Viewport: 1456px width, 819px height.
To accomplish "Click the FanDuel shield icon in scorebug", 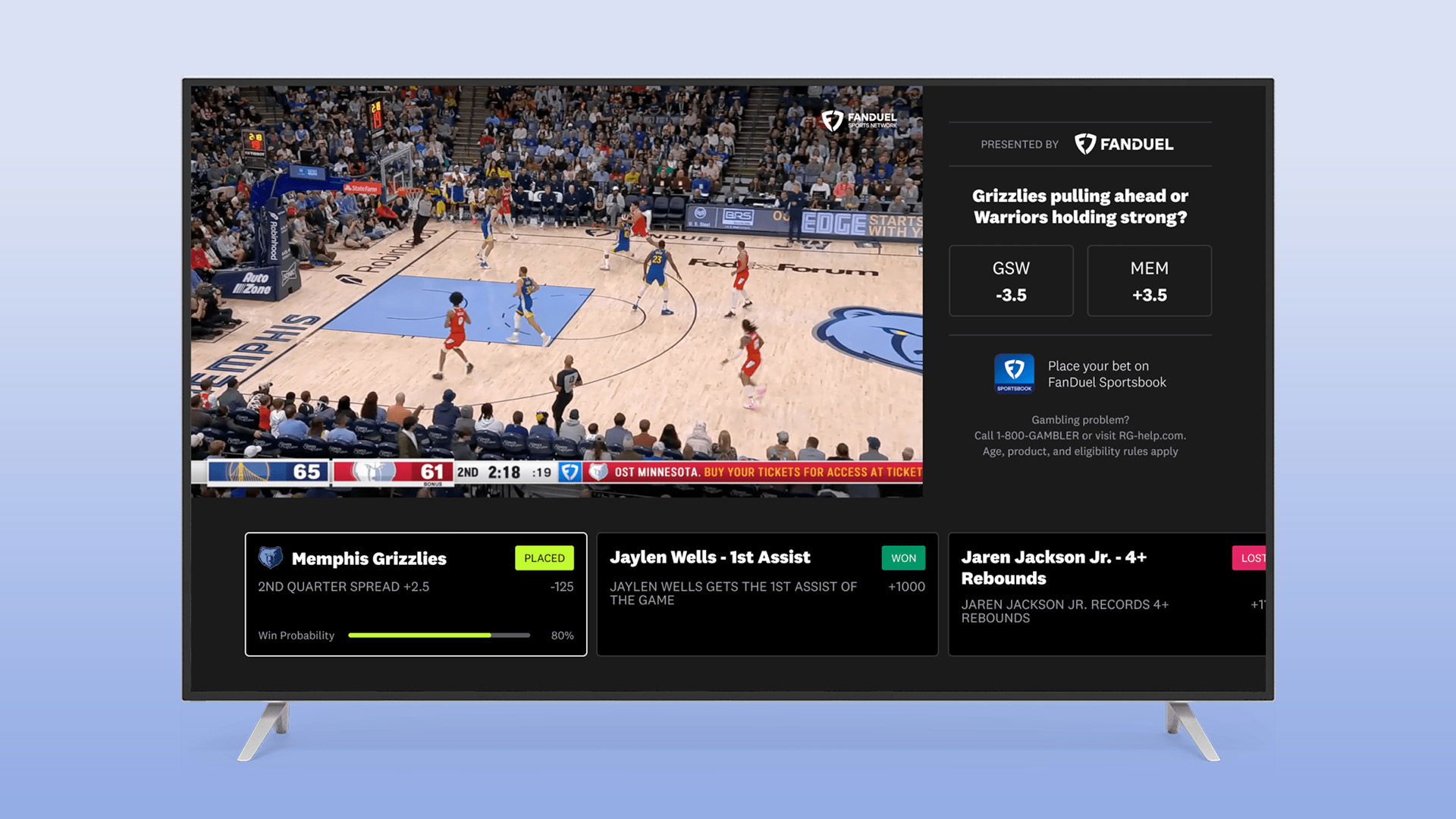I will click(x=570, y=472).
